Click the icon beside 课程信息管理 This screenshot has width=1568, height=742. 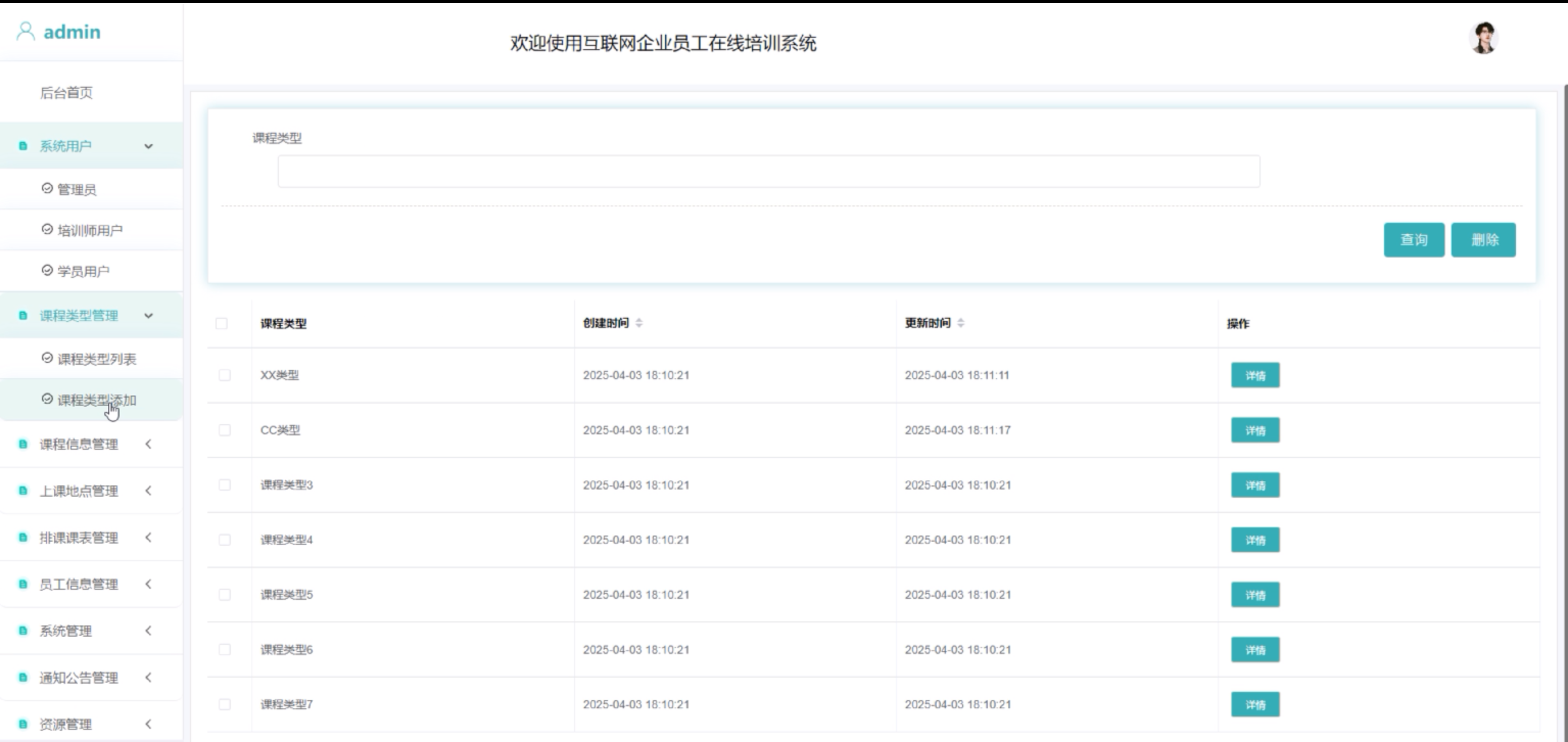[x=23, y=444]
